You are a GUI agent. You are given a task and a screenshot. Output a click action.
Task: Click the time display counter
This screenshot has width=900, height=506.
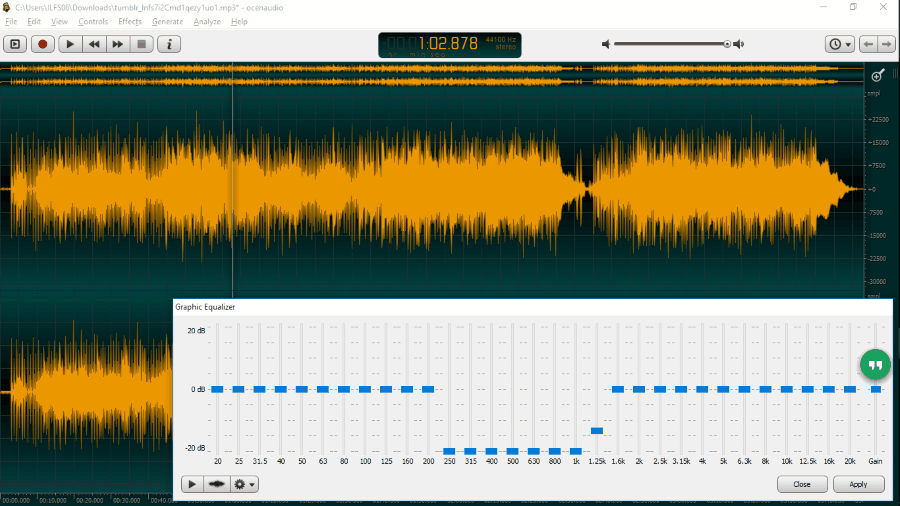click(449, 45)
